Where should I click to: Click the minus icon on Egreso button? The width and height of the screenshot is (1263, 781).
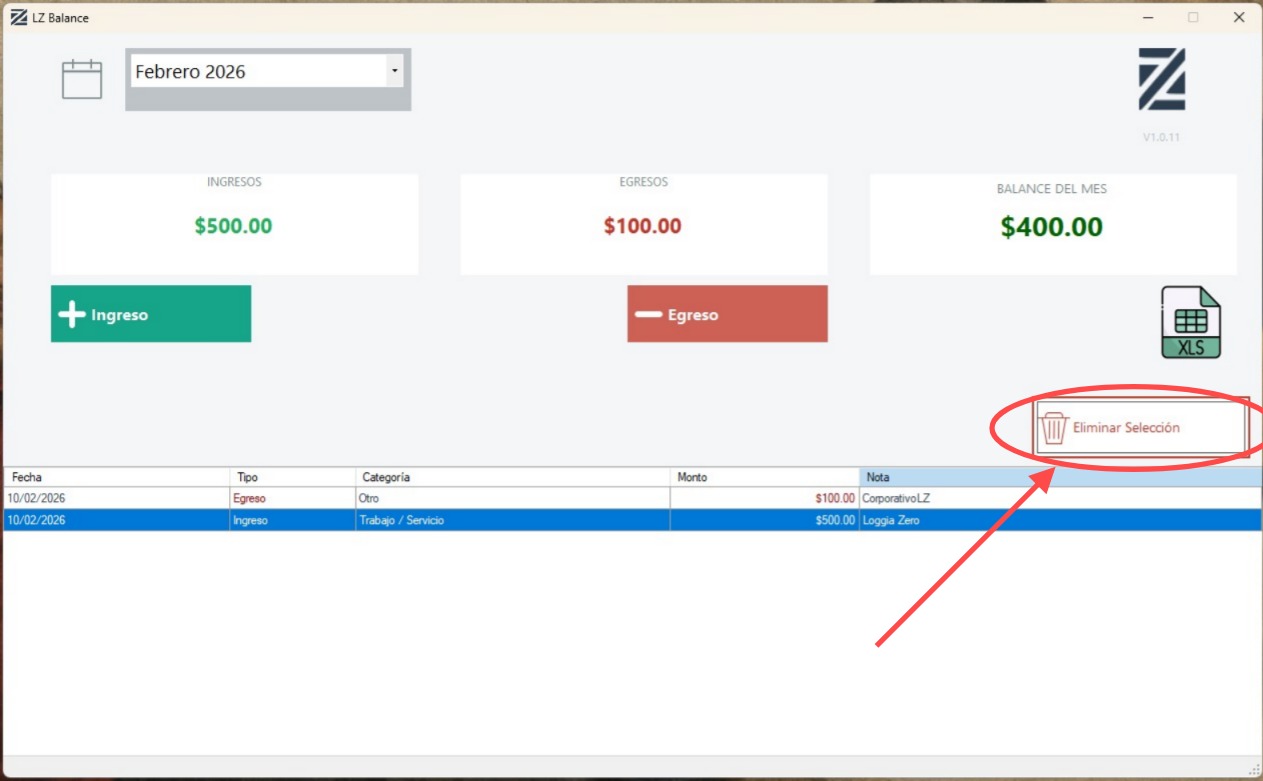coord(649,315)
